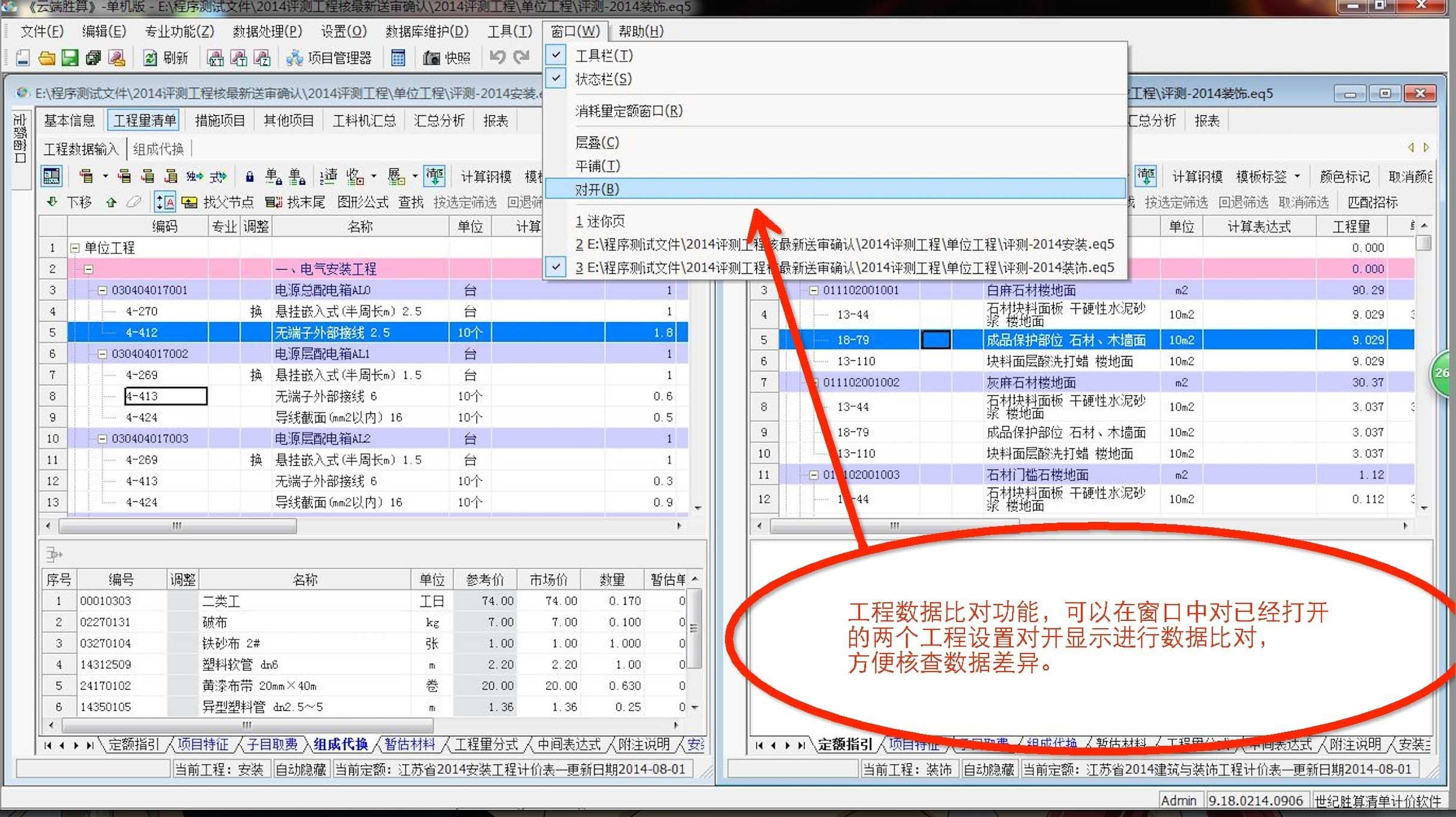Collapse tree node 030404017001

coord(103,290)
